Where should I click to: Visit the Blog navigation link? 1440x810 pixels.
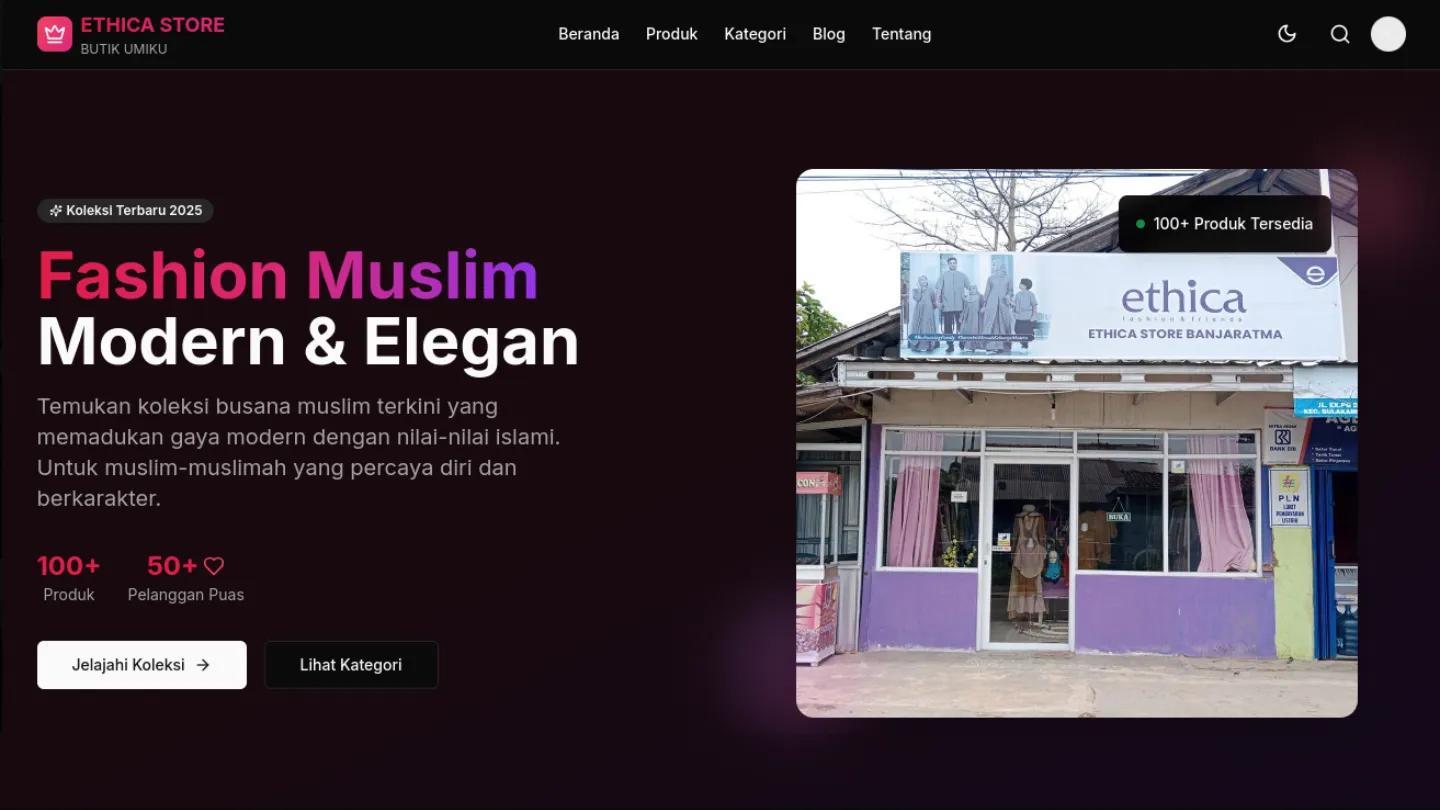click(x=829, y=34)
